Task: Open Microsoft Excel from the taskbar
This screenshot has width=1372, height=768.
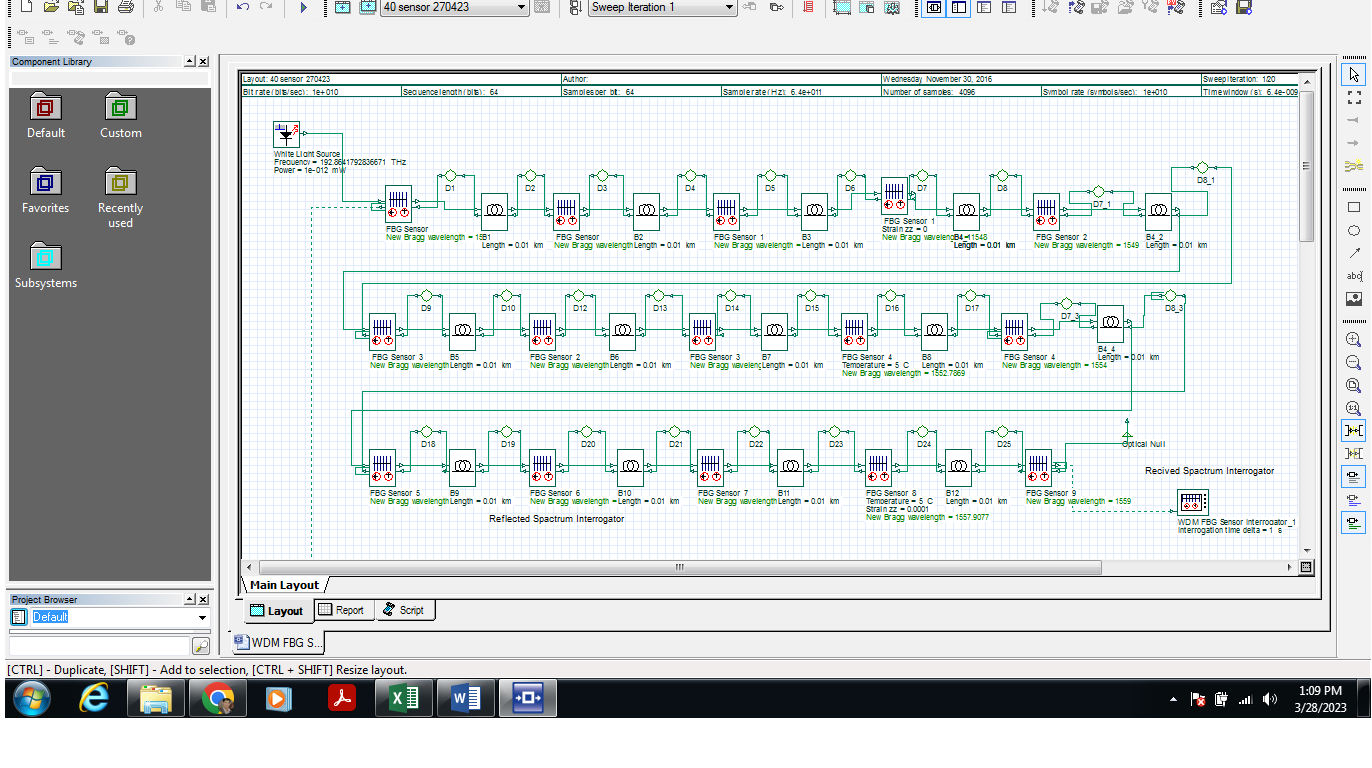Action: coord(404,699)
